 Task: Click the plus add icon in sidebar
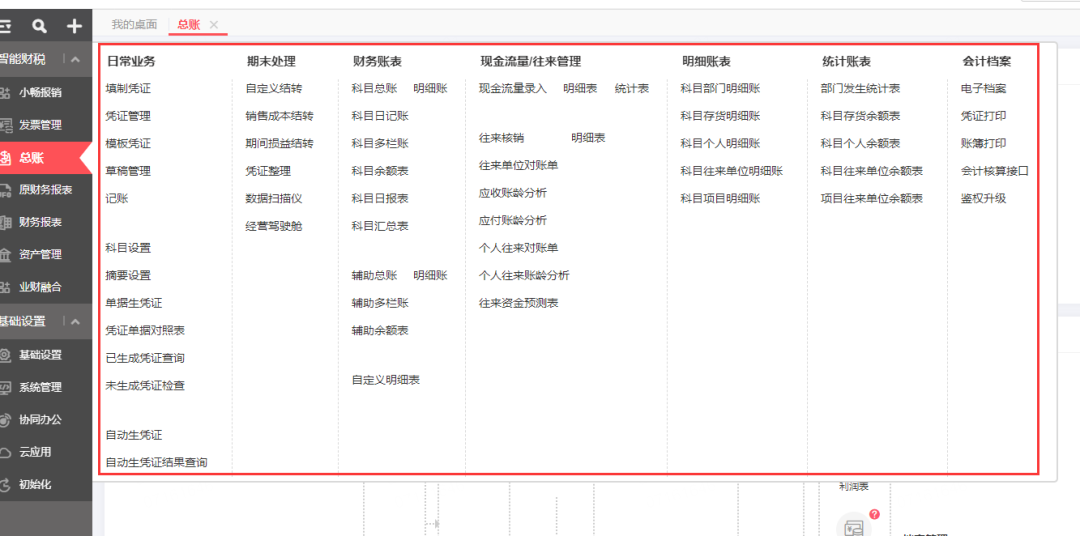pos(74,26)
